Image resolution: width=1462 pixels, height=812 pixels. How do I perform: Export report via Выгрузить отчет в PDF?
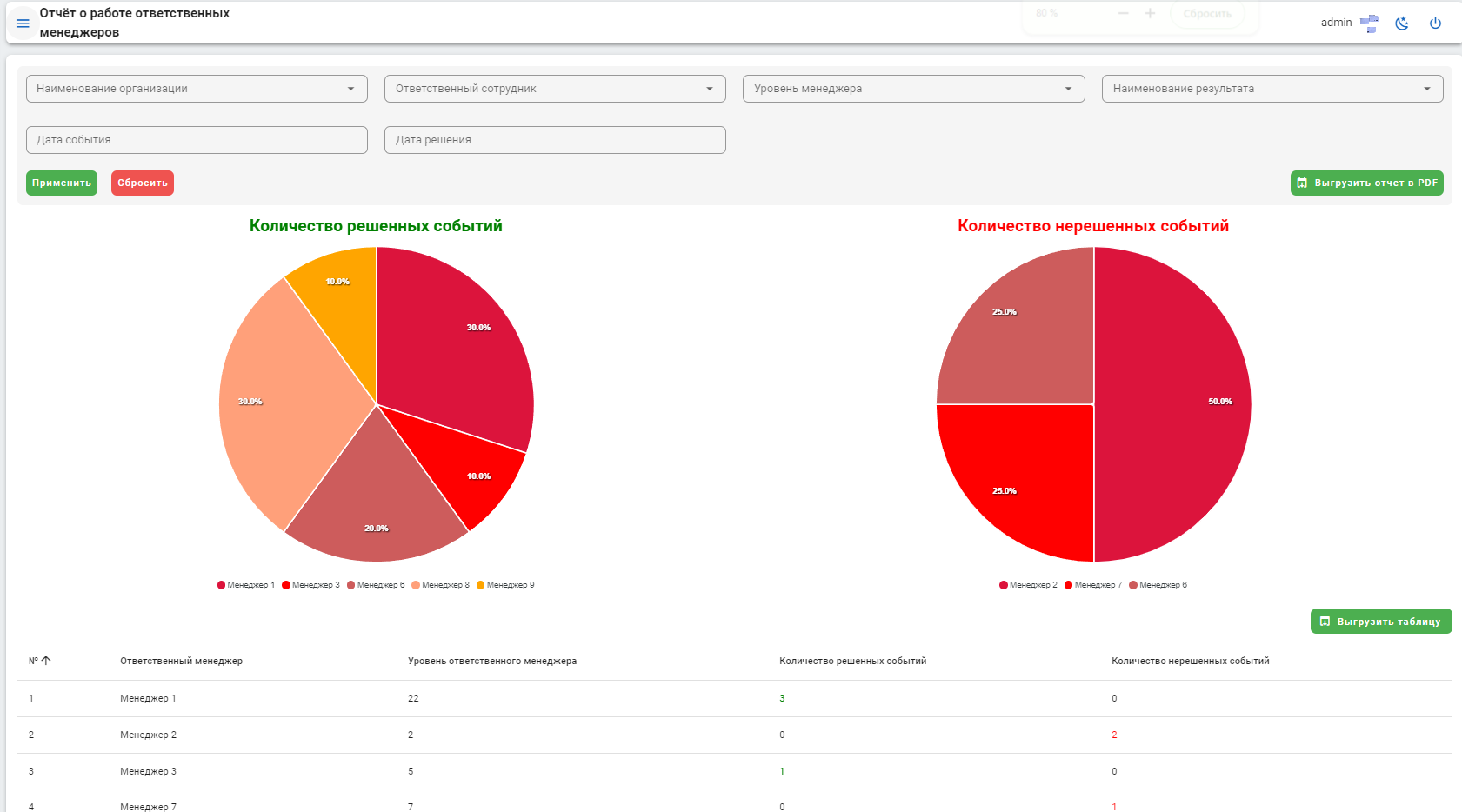1367,183
